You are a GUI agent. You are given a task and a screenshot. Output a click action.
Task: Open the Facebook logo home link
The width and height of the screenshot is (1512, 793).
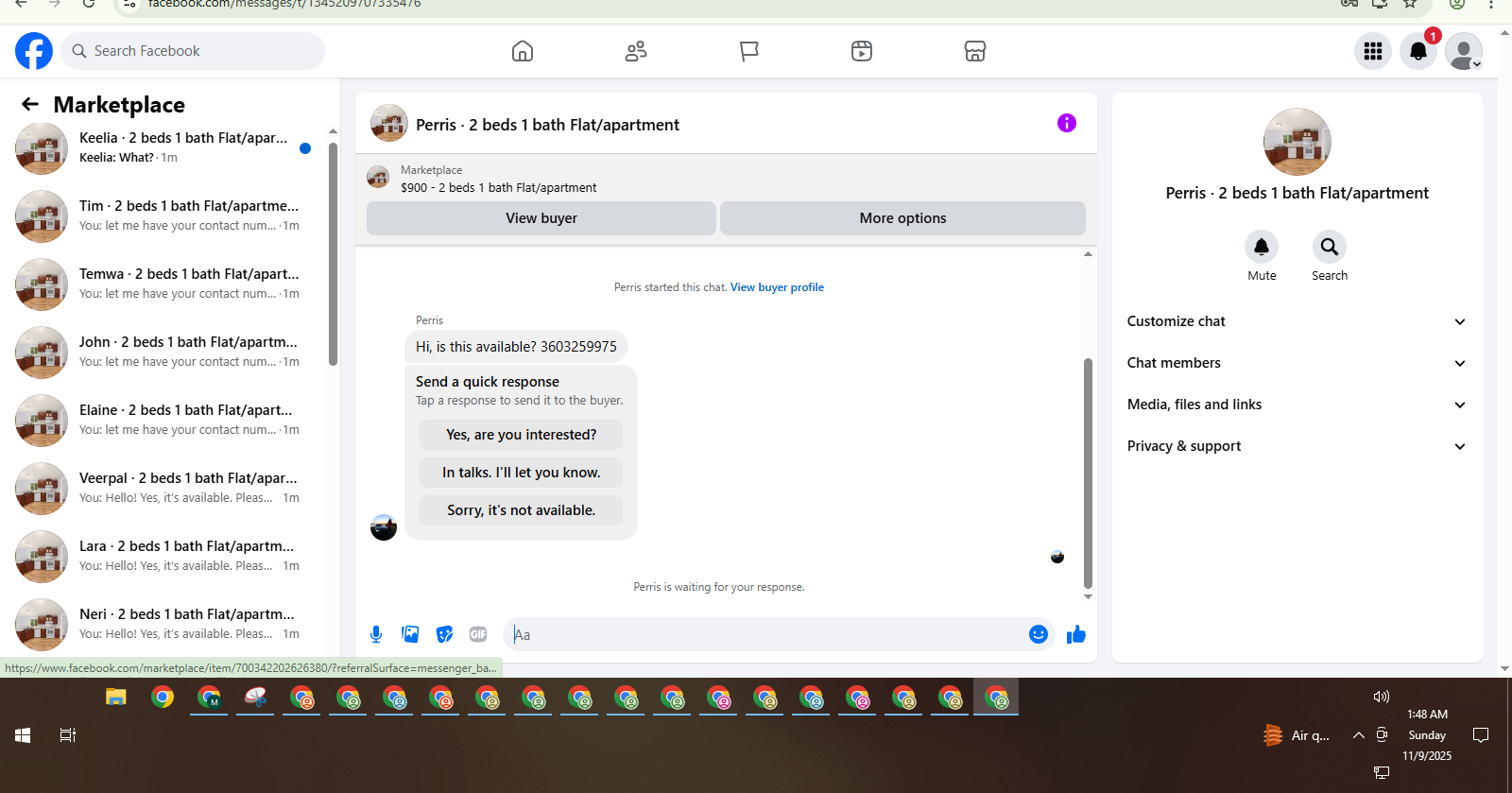(x=34, y=51)
